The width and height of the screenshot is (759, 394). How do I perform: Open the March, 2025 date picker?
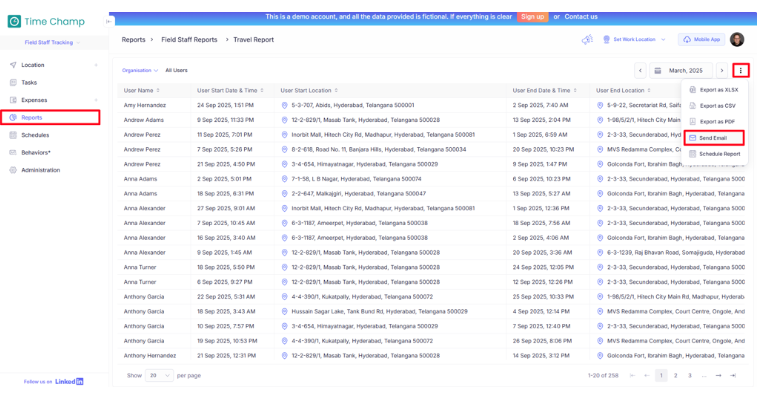(681, 71)
